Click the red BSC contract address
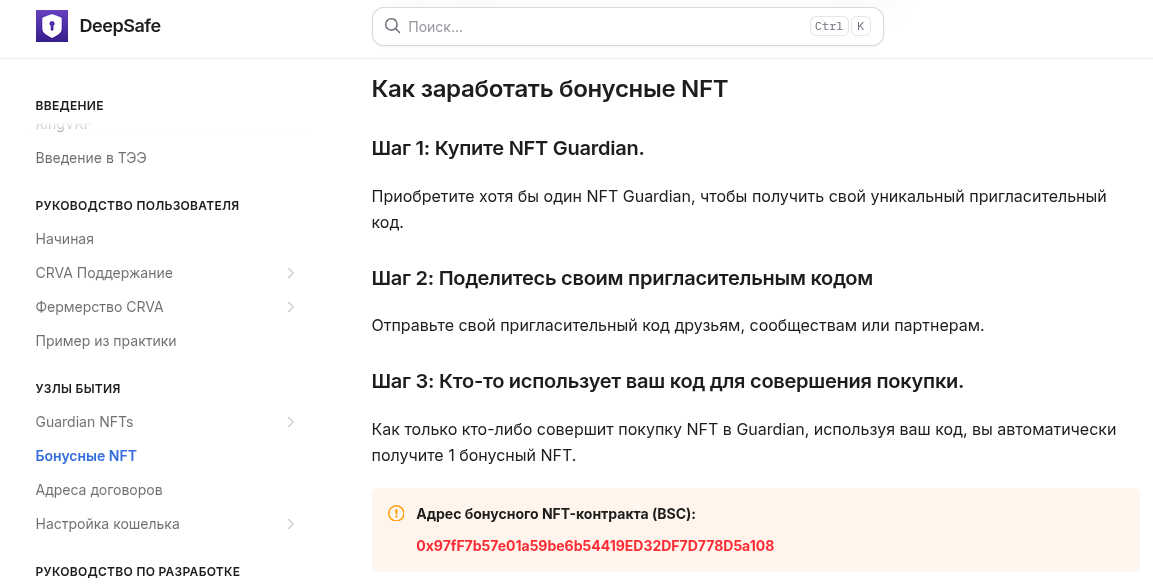 595,546
